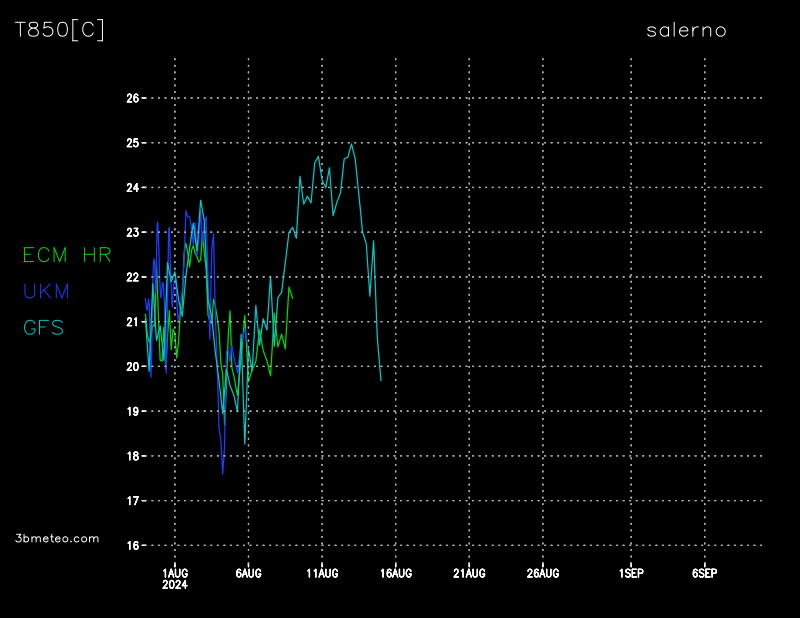800x618 pixels.
Task: Select the 26AUG date tick label
Action: coord(543,573)
